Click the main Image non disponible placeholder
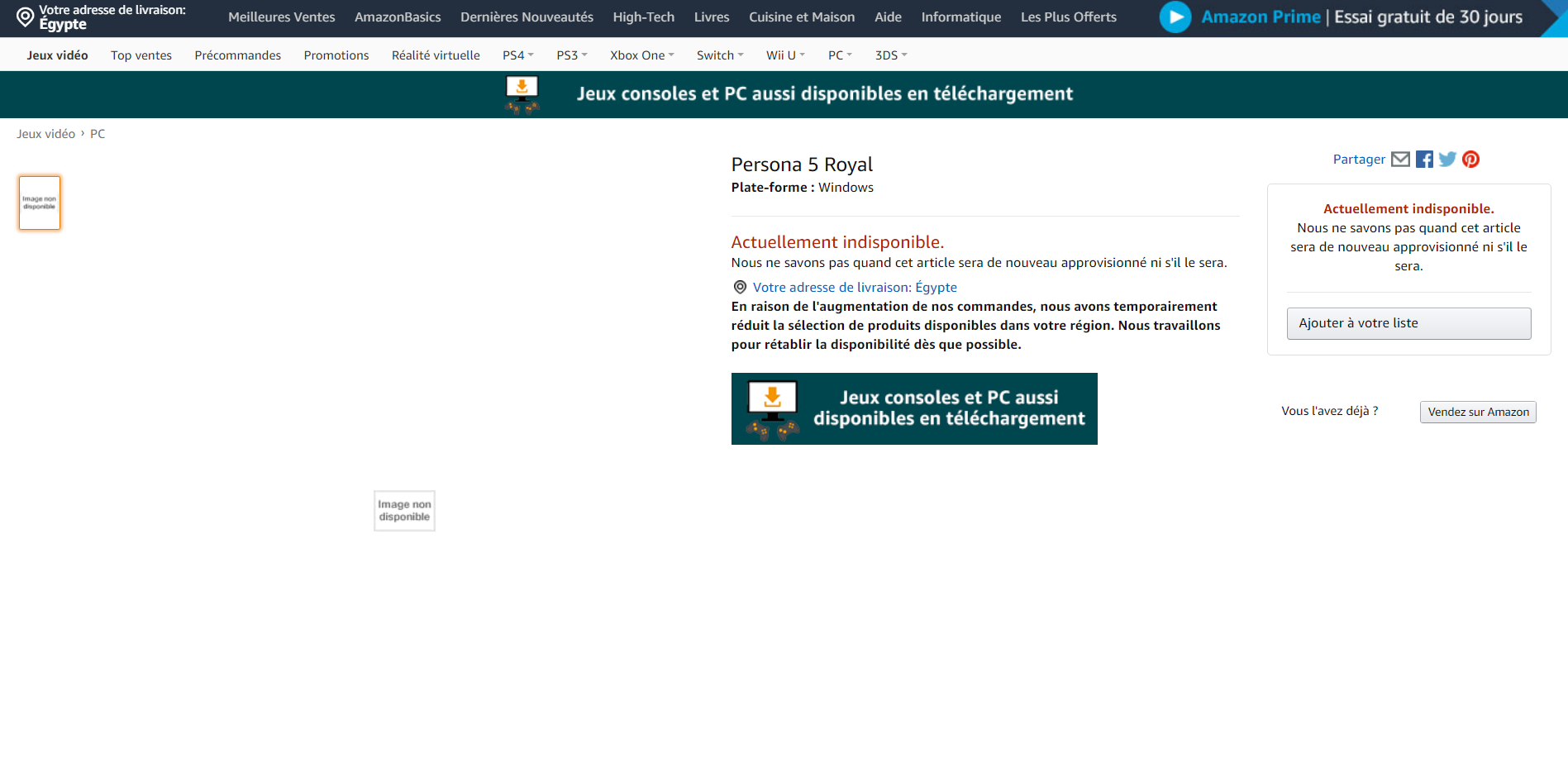This screenshot has height=768, width=1568. tap(404, 511)
